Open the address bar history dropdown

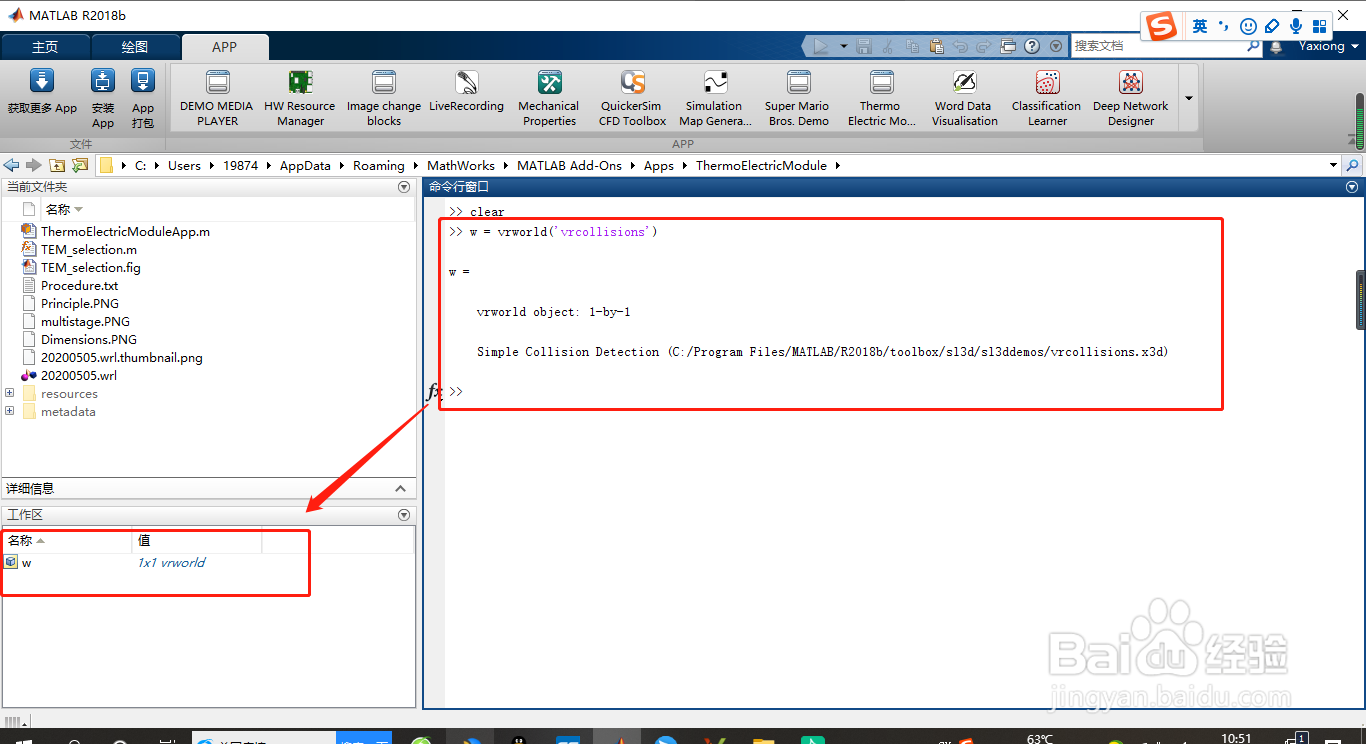1333,165
